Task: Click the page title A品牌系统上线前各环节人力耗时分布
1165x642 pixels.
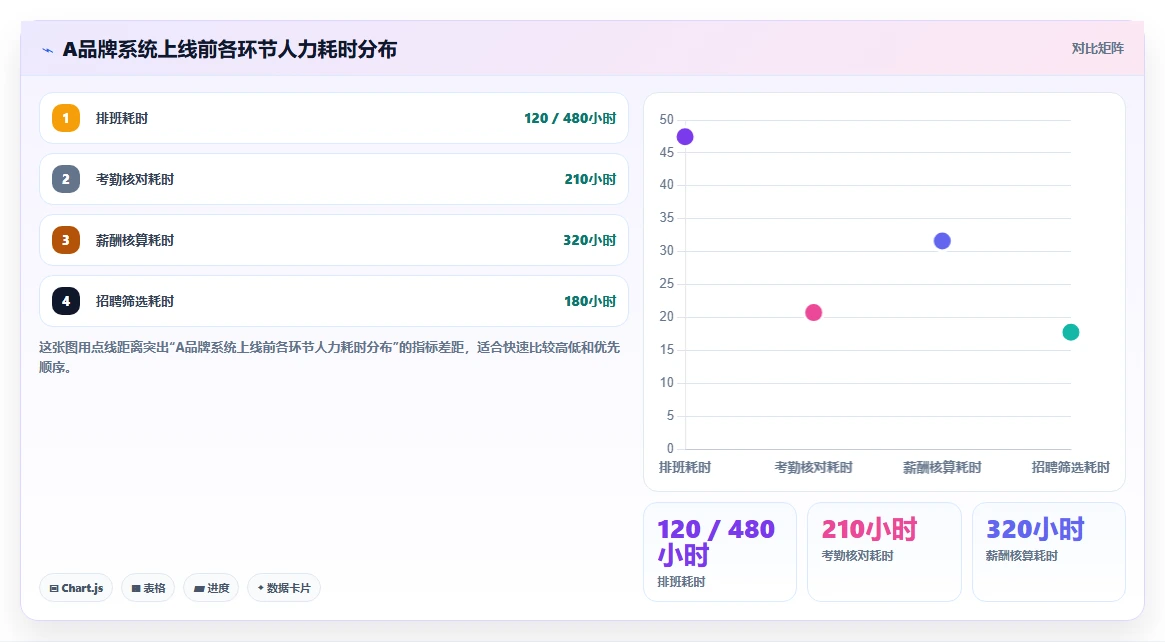Action: pyautogui.click(x=230, y=50)
